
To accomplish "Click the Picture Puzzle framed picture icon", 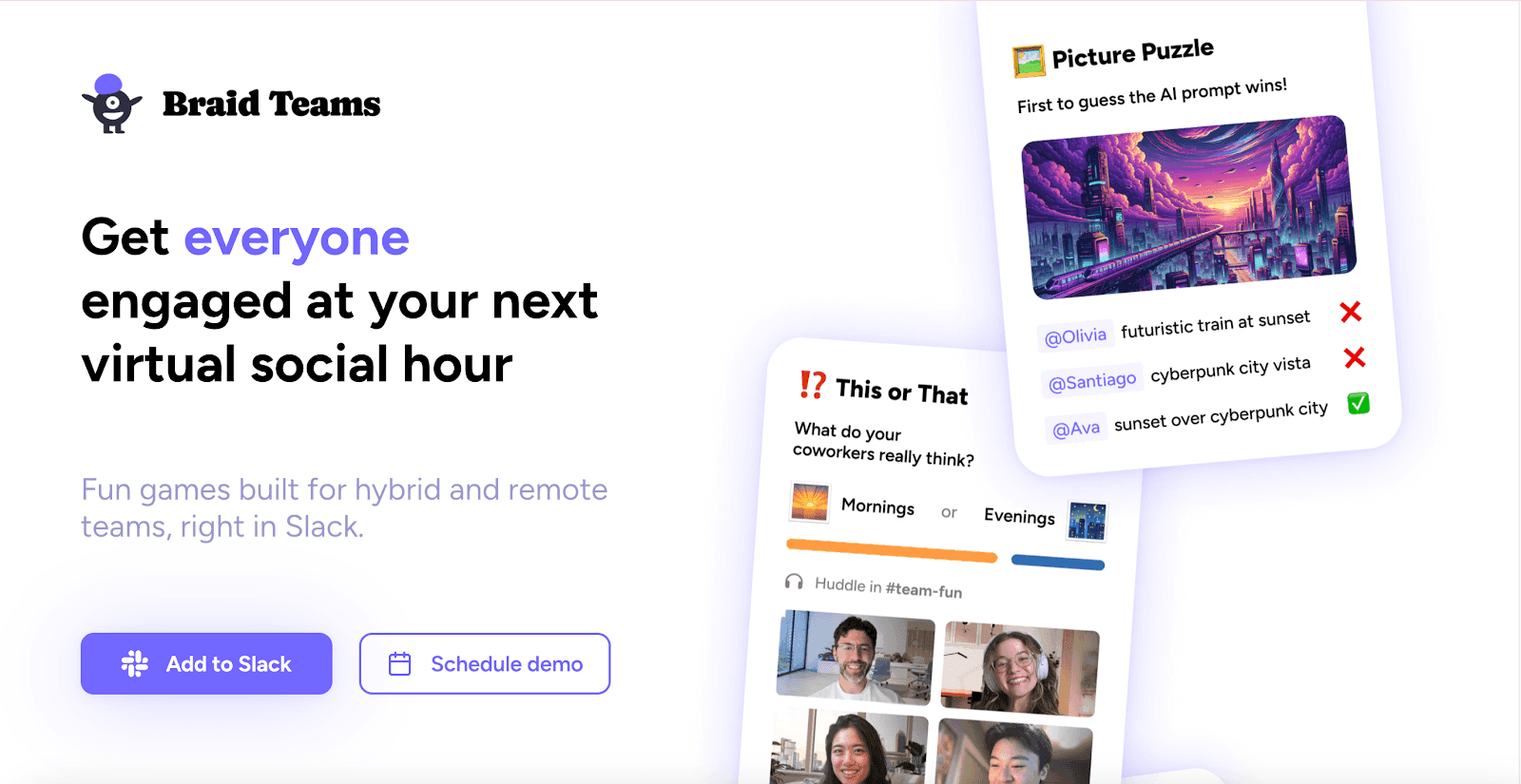I will (1029, 62).
